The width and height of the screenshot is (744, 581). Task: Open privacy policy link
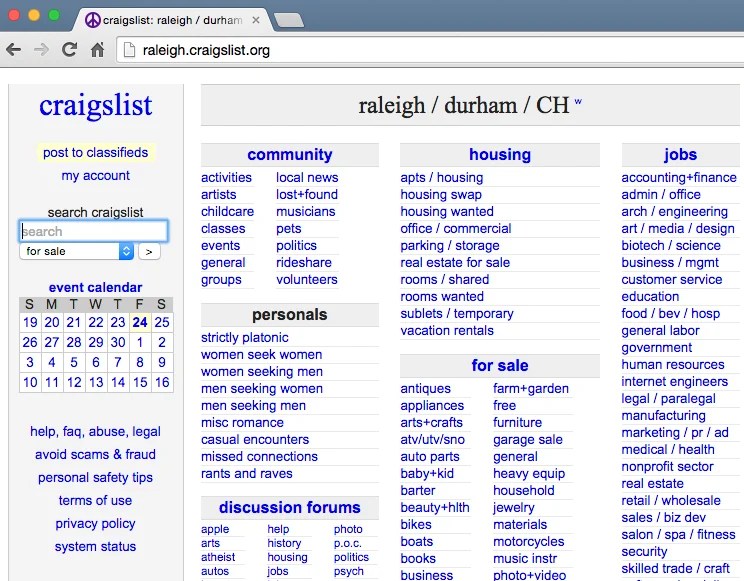pos(95,524)
